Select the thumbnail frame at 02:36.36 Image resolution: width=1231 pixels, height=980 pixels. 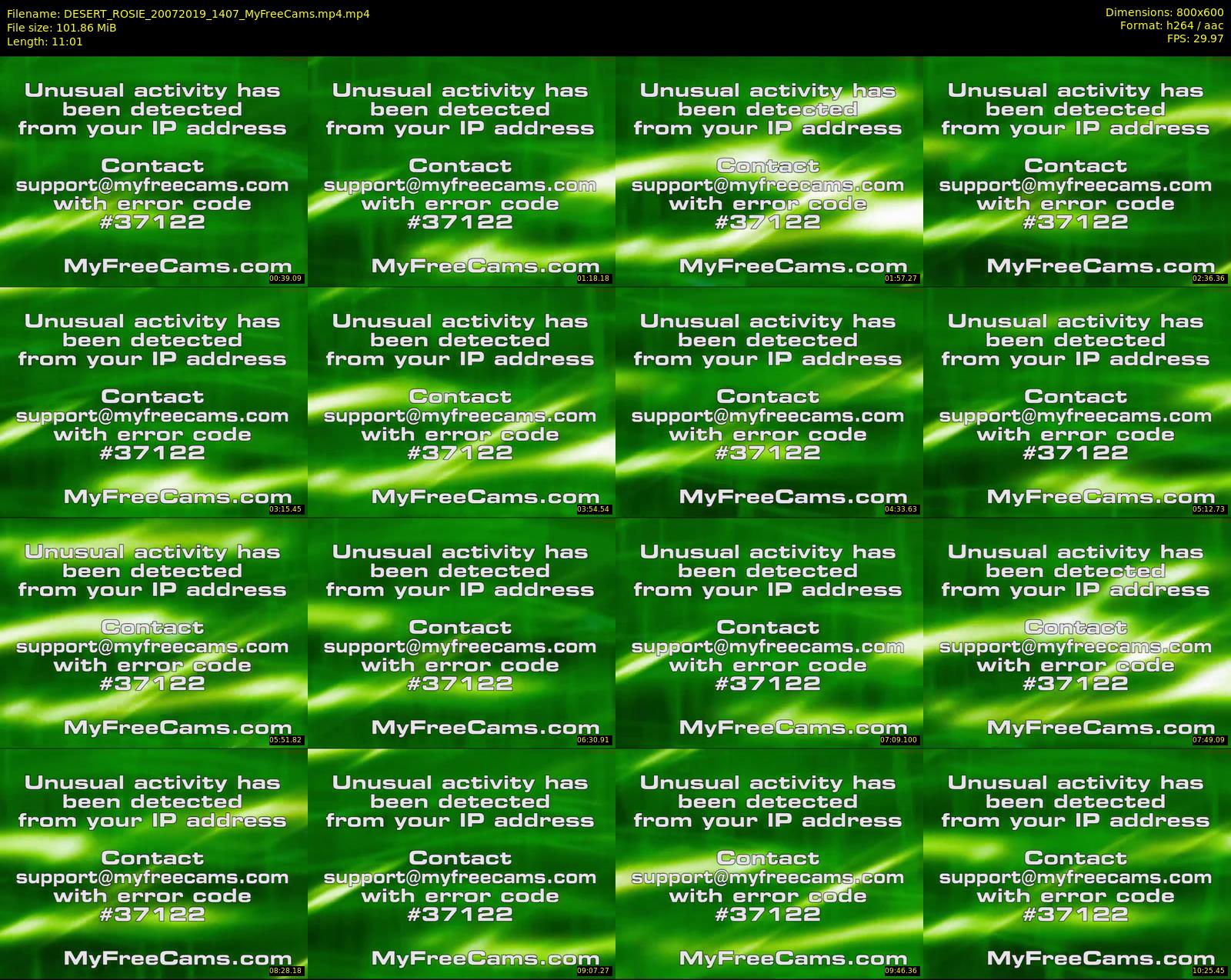[1077, 172]
